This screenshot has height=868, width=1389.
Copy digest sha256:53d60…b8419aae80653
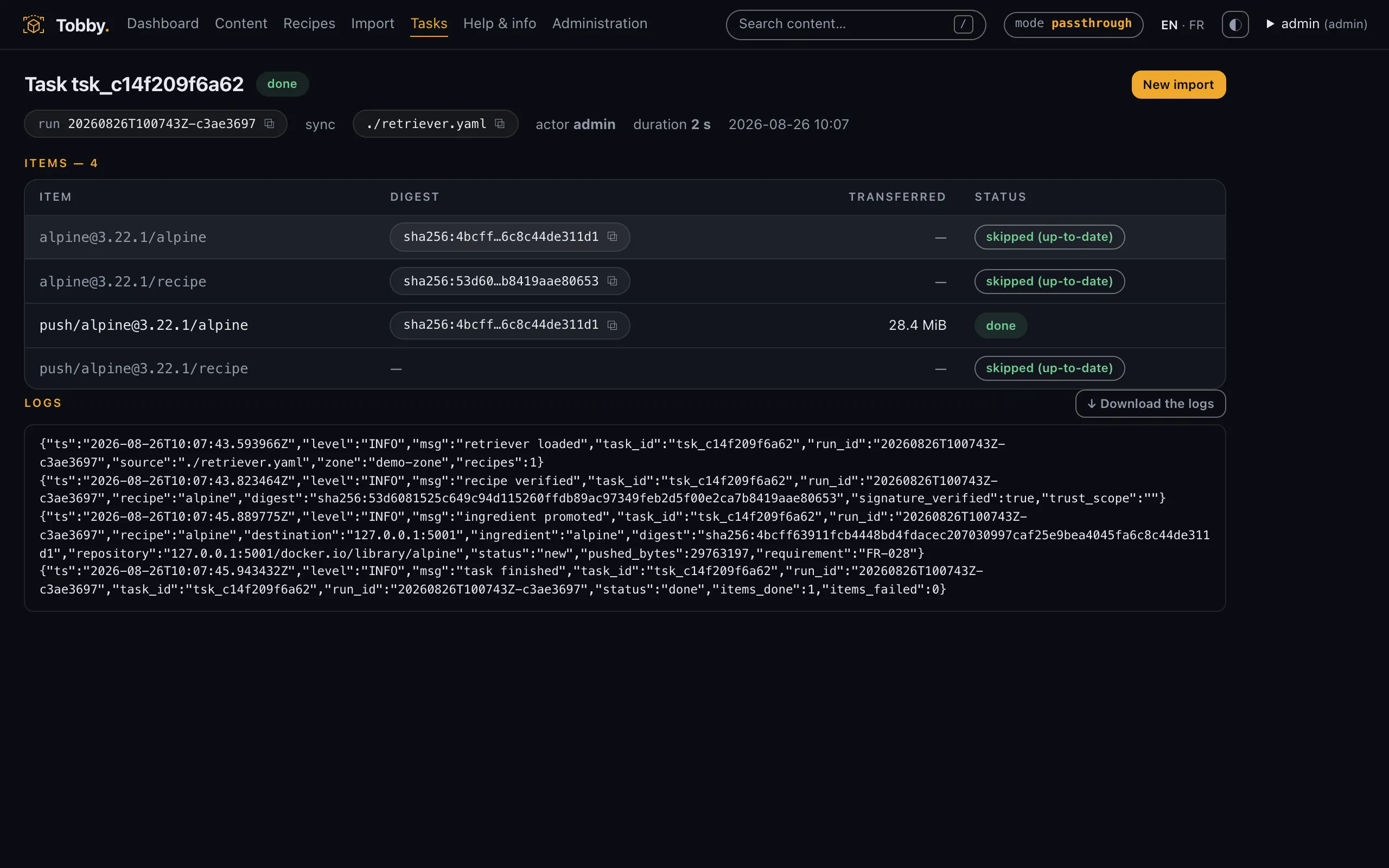click(613, 280)
